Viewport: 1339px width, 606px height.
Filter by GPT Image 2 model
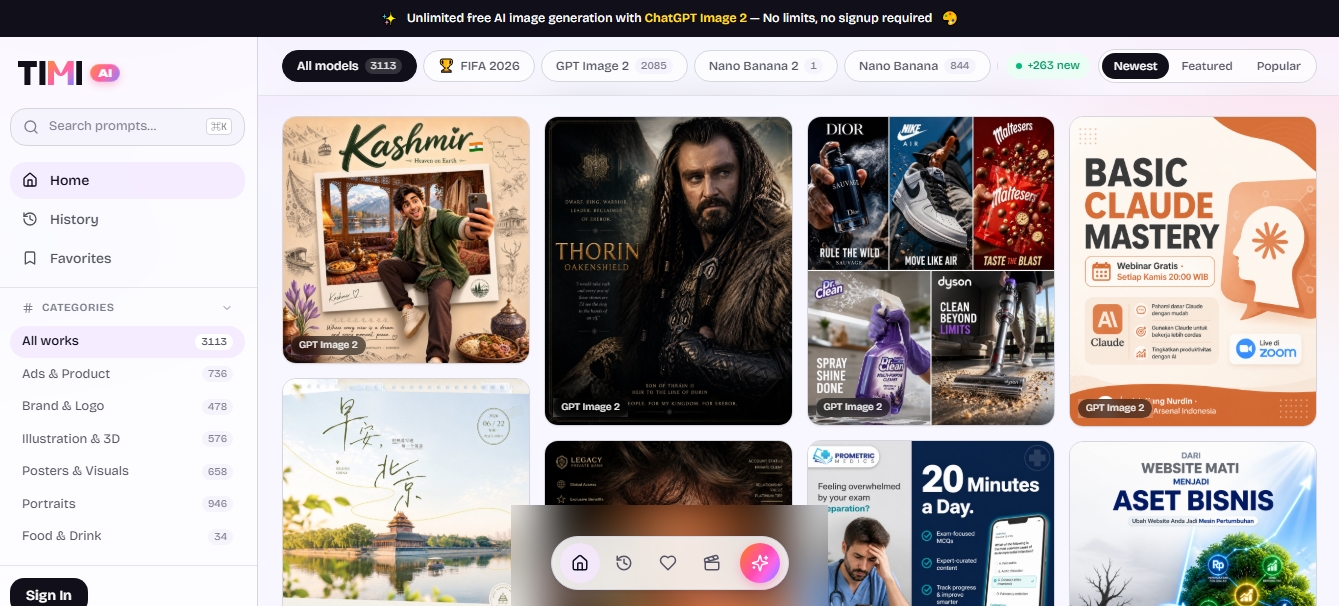(x=614, y=66)
